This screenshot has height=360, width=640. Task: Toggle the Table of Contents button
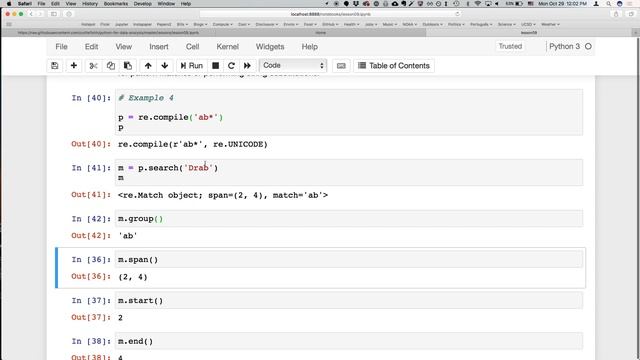pos(394,66)
